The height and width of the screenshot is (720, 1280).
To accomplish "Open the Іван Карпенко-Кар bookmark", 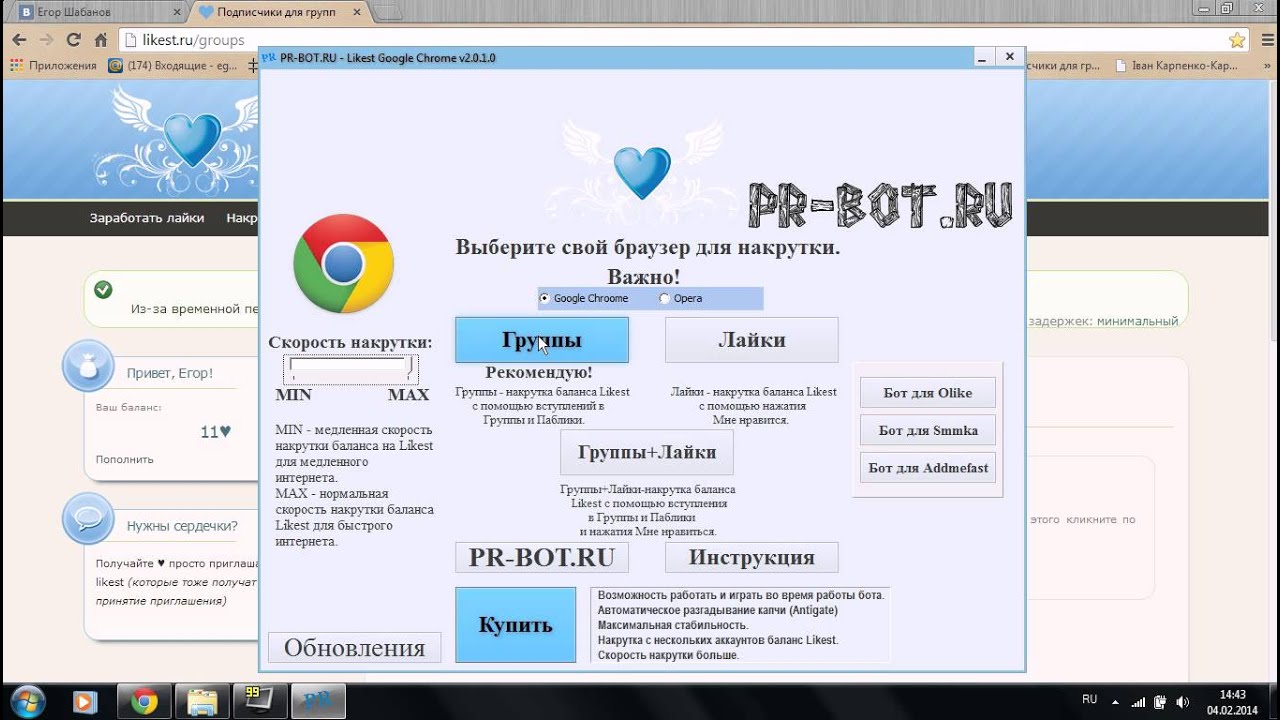I will (1175, 66).
